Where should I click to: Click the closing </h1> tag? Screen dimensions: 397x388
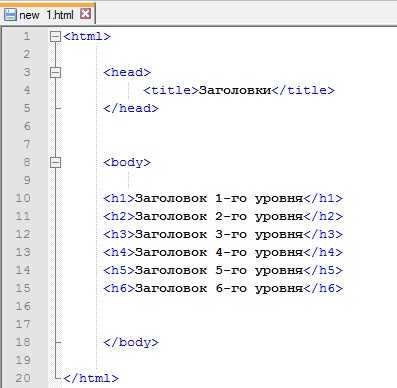pyautogui.click(x=323, y=199)
